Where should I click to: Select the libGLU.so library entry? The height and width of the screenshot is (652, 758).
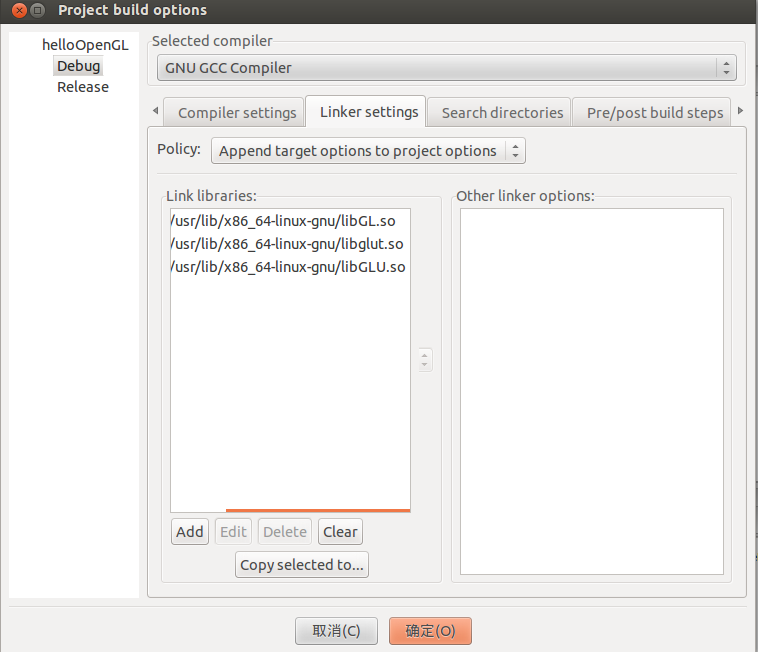tap(290, 267)
